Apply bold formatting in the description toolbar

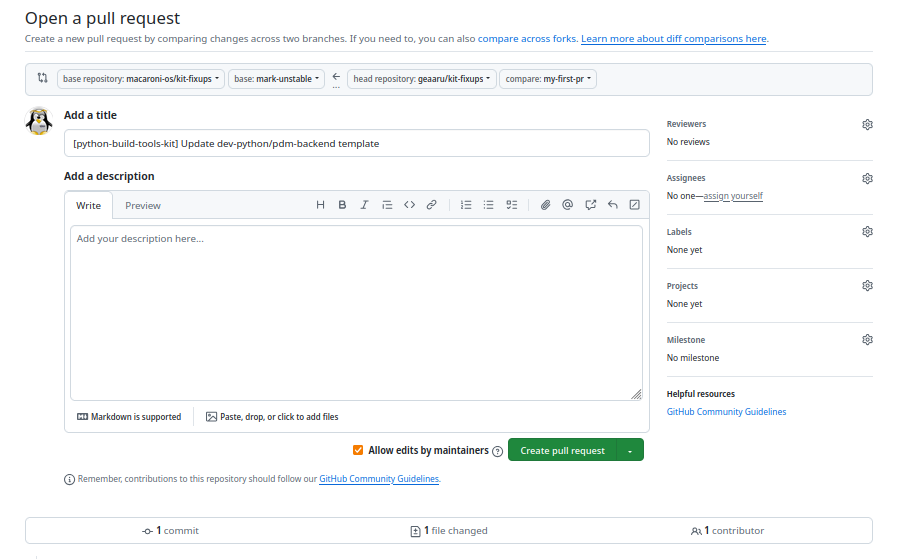click(342, 205)
